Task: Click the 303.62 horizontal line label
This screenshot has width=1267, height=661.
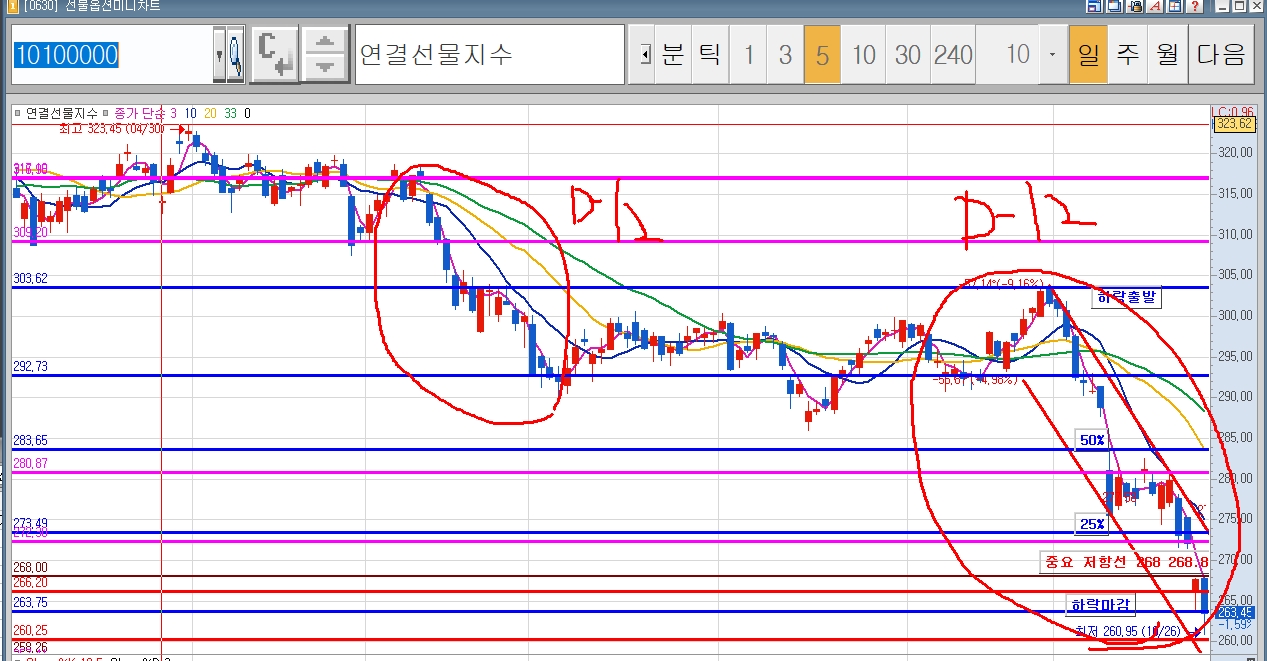Action: [x=29, y=279]
